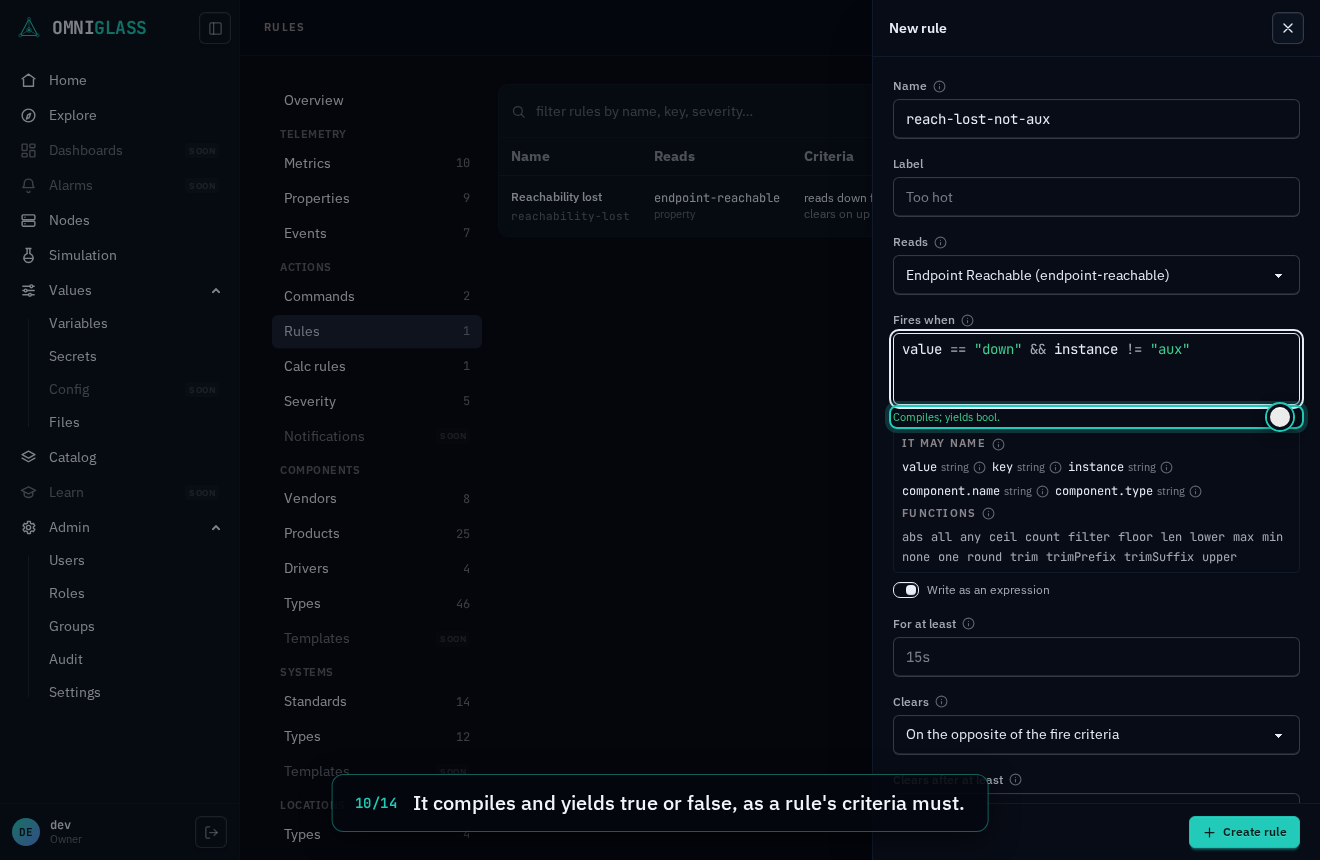Open the Users admin page
Image resolution: width=1320 pixels, height=860 pixels.
(67, 560)
